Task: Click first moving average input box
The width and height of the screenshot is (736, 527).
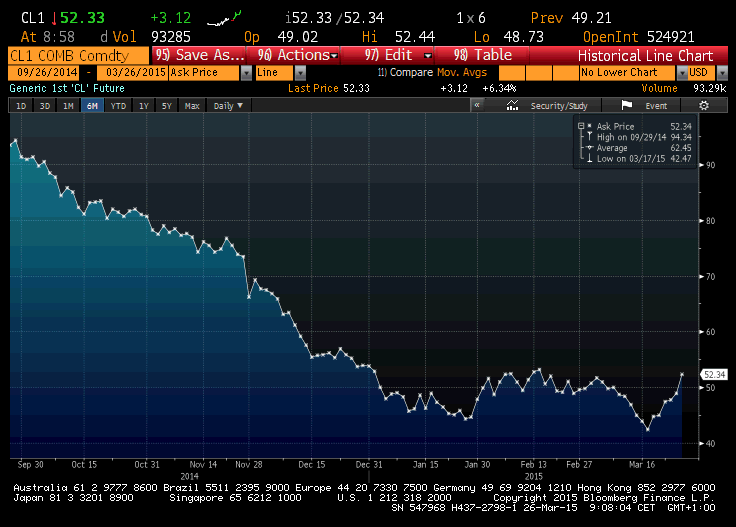Action: (x=512, y=72)
